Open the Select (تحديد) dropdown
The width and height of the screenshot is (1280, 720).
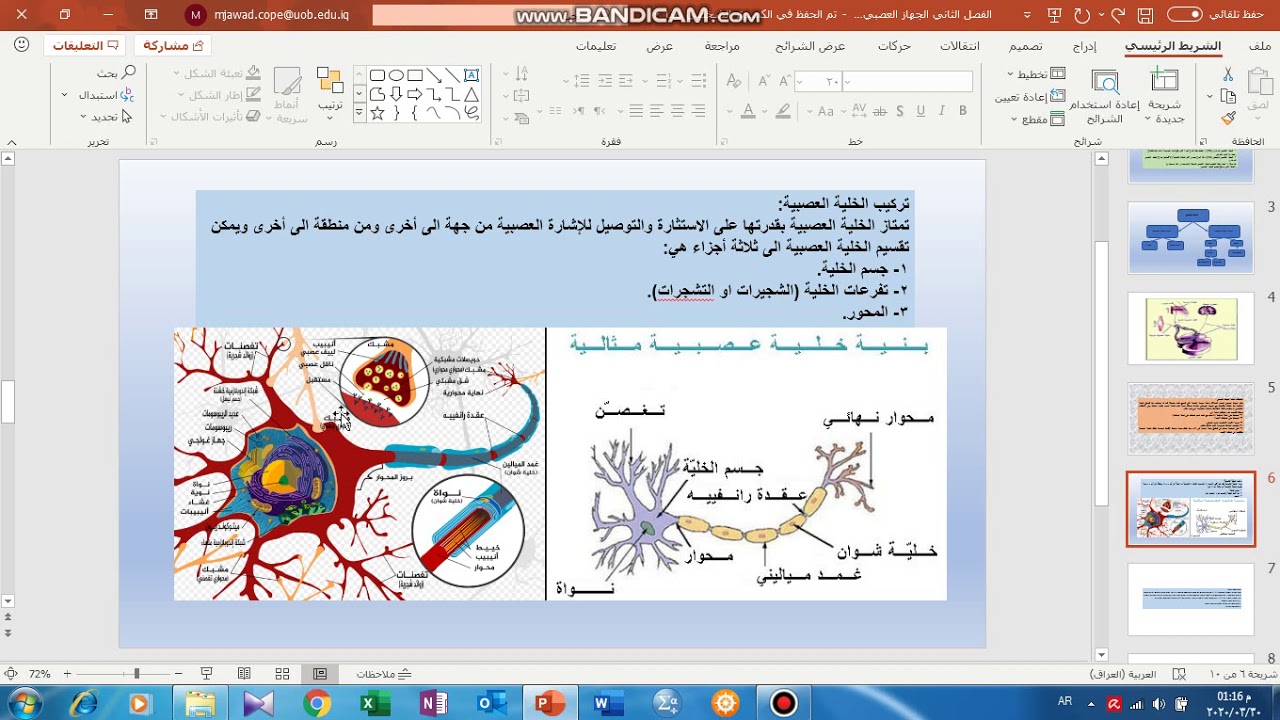point(106,117)
